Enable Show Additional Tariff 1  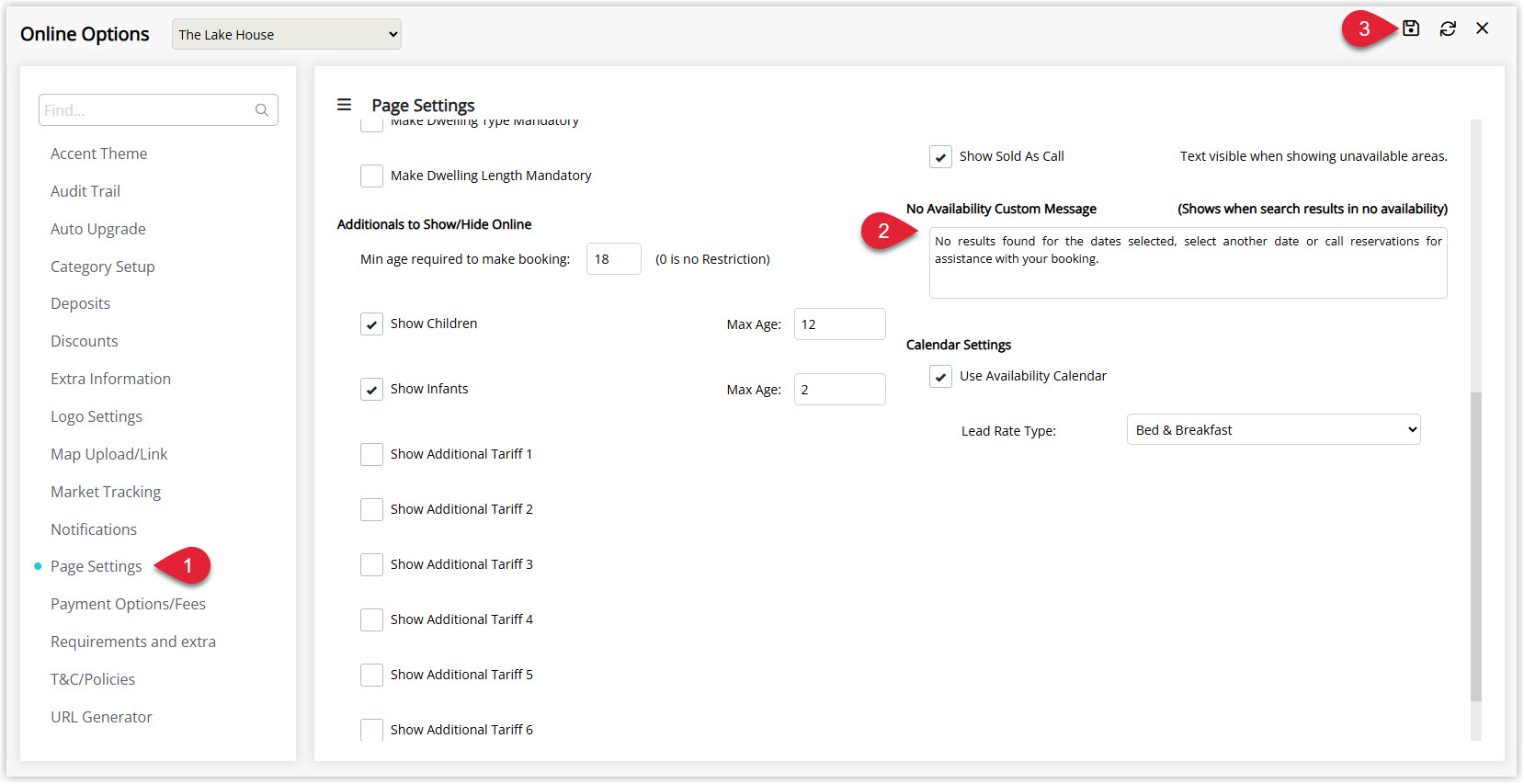[x=371, y=454]
